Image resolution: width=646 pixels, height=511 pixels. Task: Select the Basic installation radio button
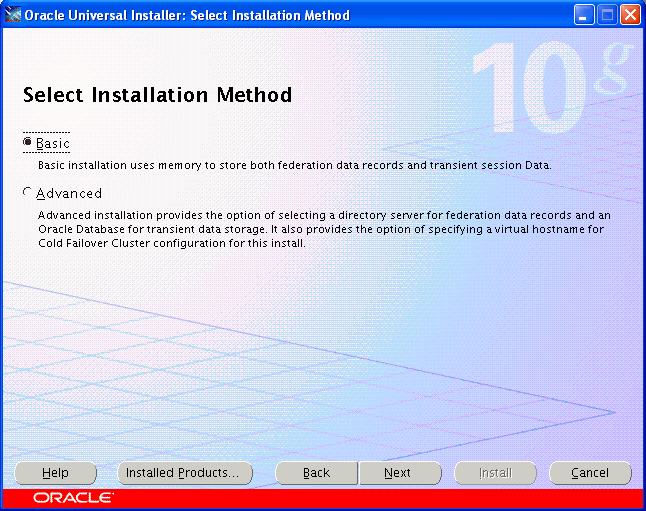coord(28,142)
